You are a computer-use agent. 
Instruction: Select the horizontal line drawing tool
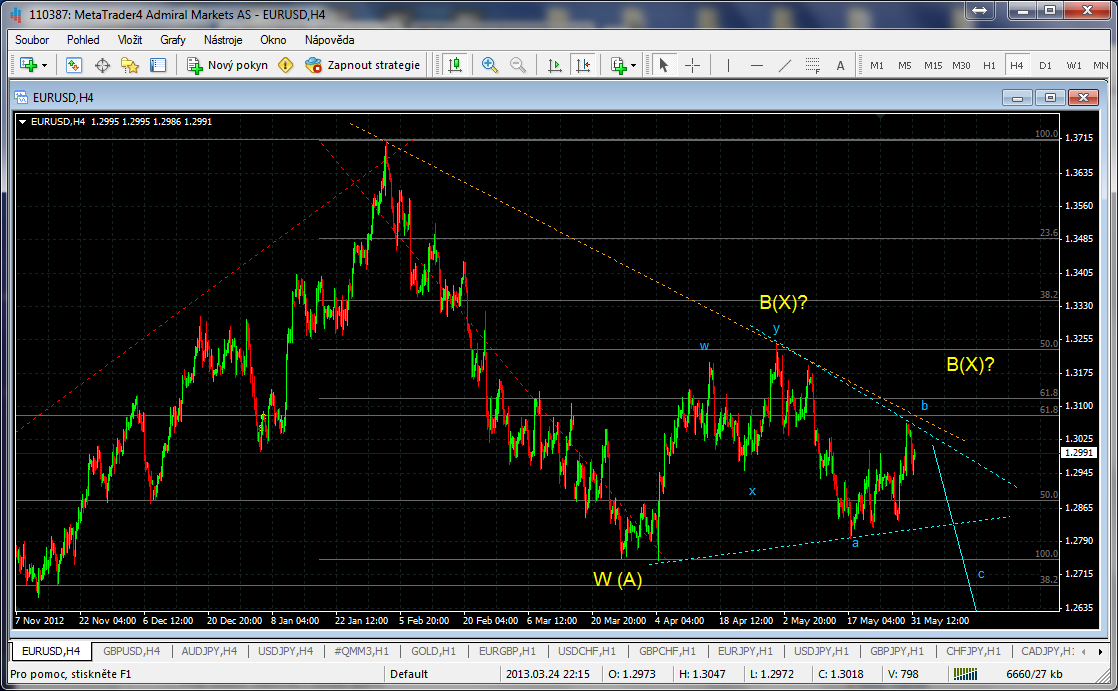757,65
